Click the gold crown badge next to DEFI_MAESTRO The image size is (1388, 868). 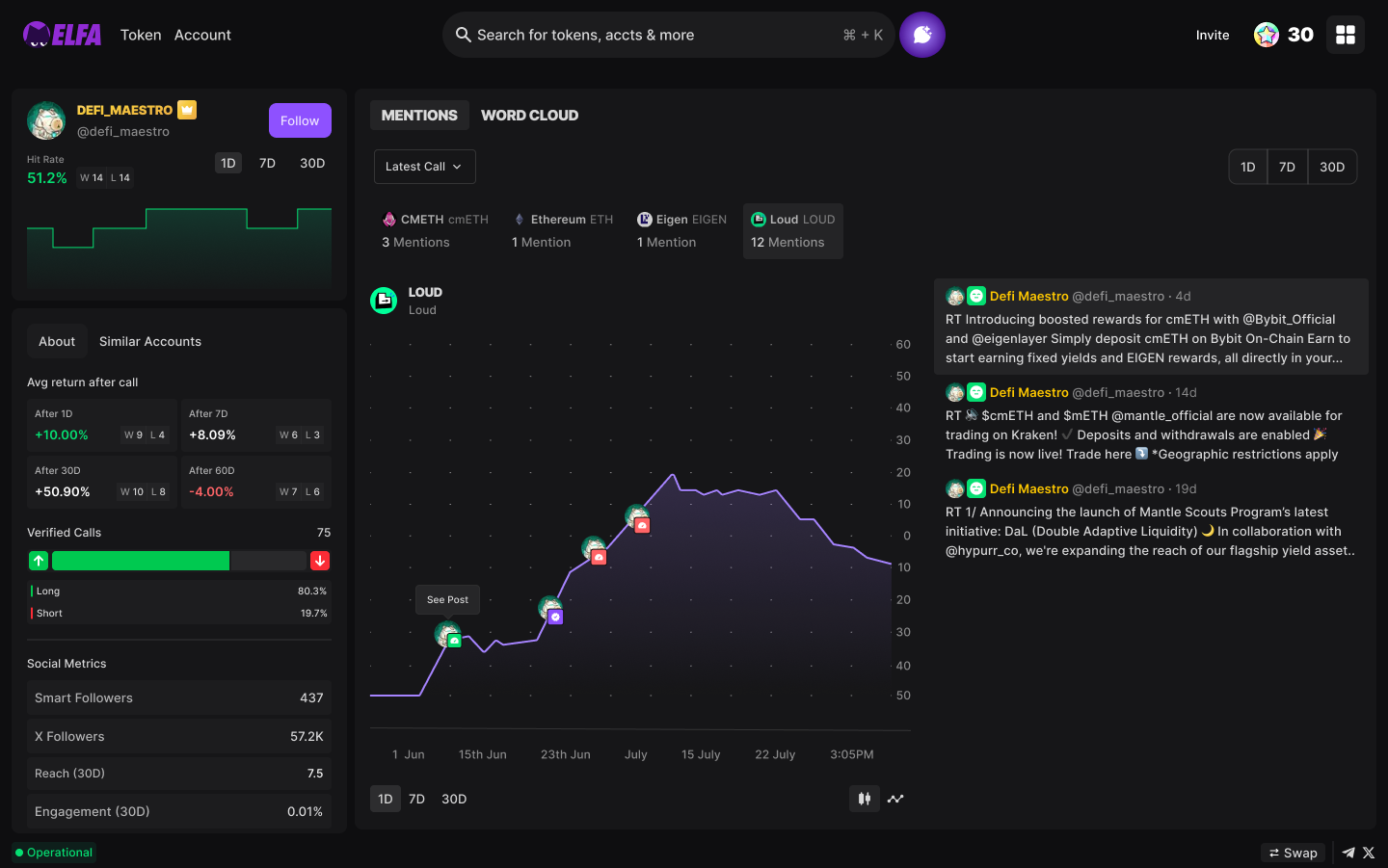187,110
